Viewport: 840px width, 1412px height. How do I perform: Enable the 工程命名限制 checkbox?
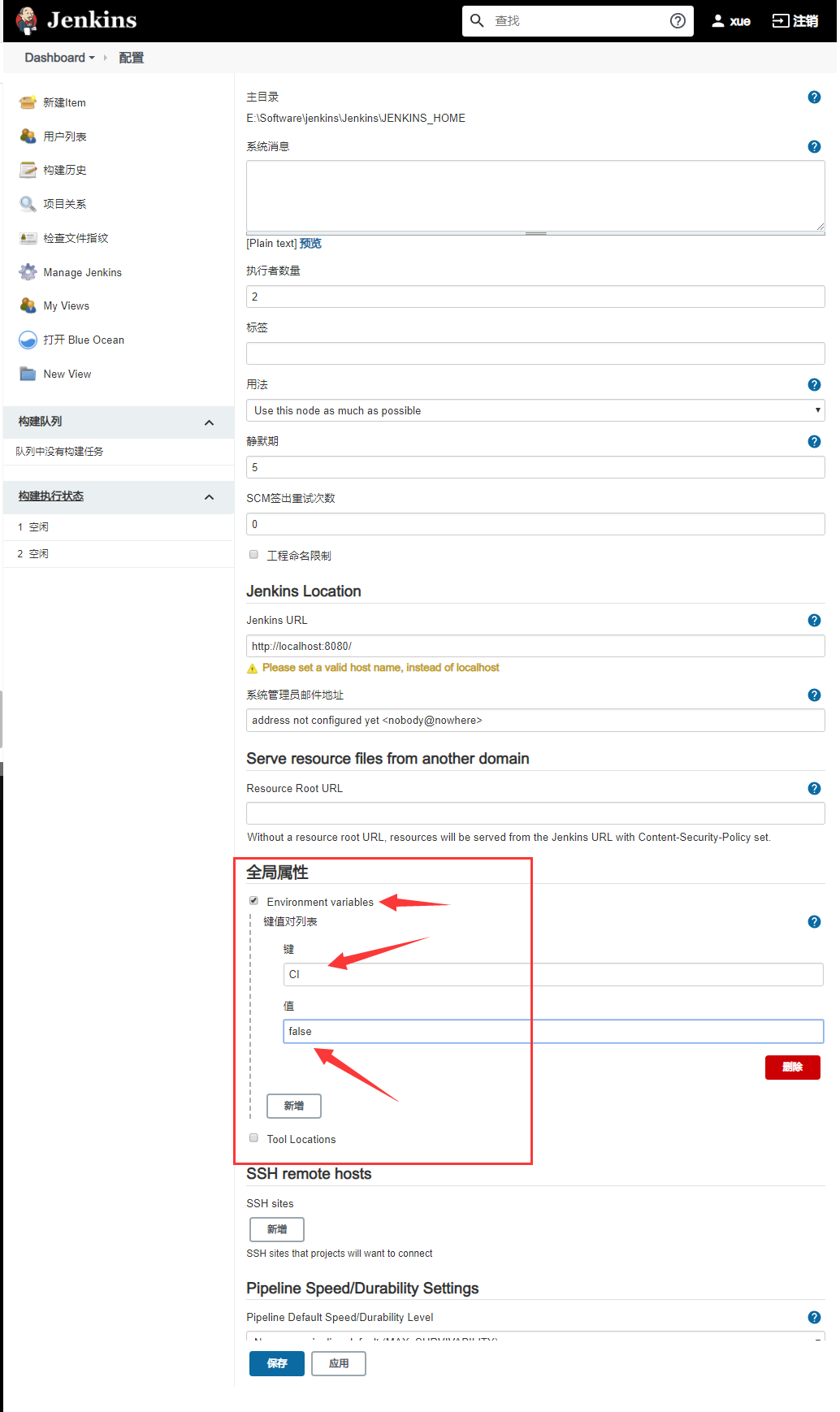253,555
